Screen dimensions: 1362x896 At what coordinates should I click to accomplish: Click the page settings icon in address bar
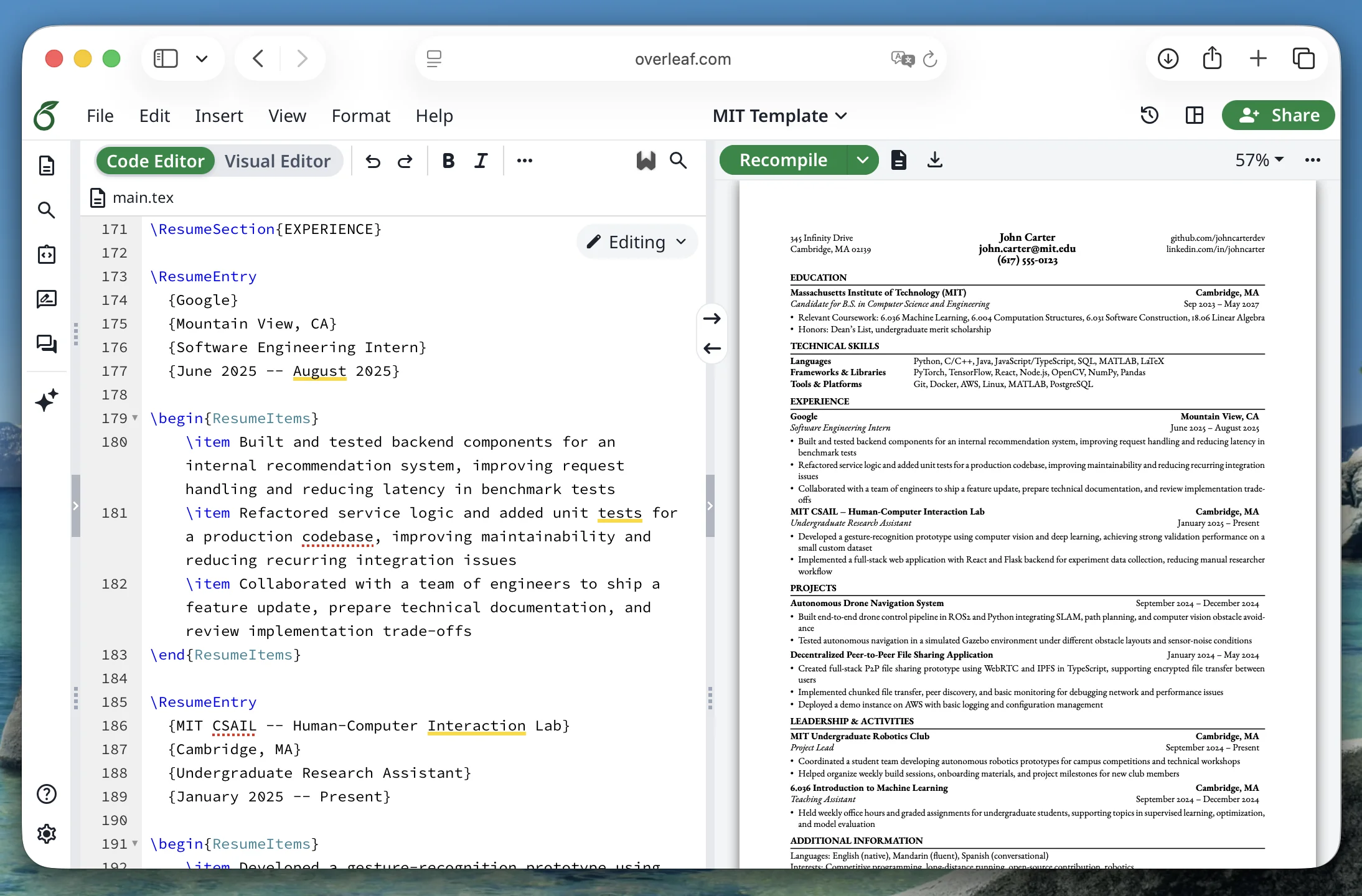pos(434,59)
